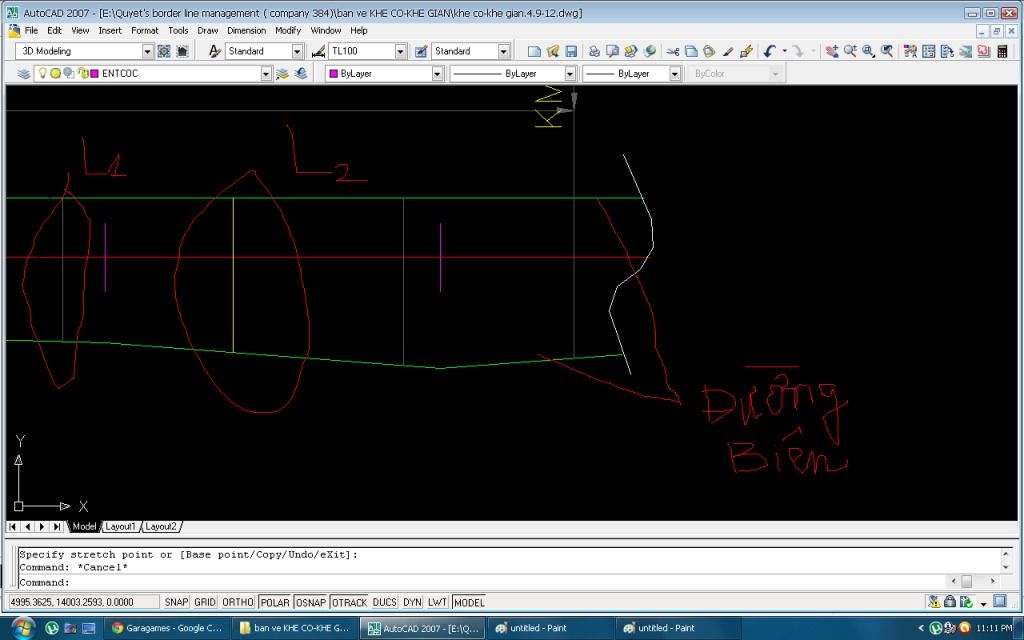The height and width of the screenshot is (640, 1024).
Task: Open the ByLayer color control dropdown
Action: coord(438,74)
